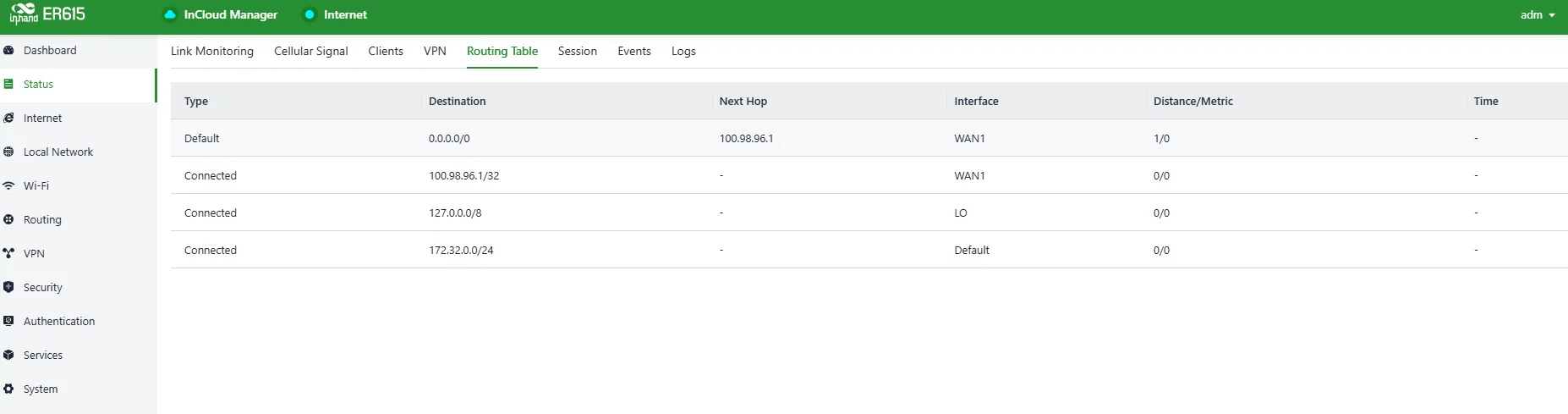The image size is (1568, 414).
Task: Click the InCloud Manager cloud icon
Action: pos(170,14)
